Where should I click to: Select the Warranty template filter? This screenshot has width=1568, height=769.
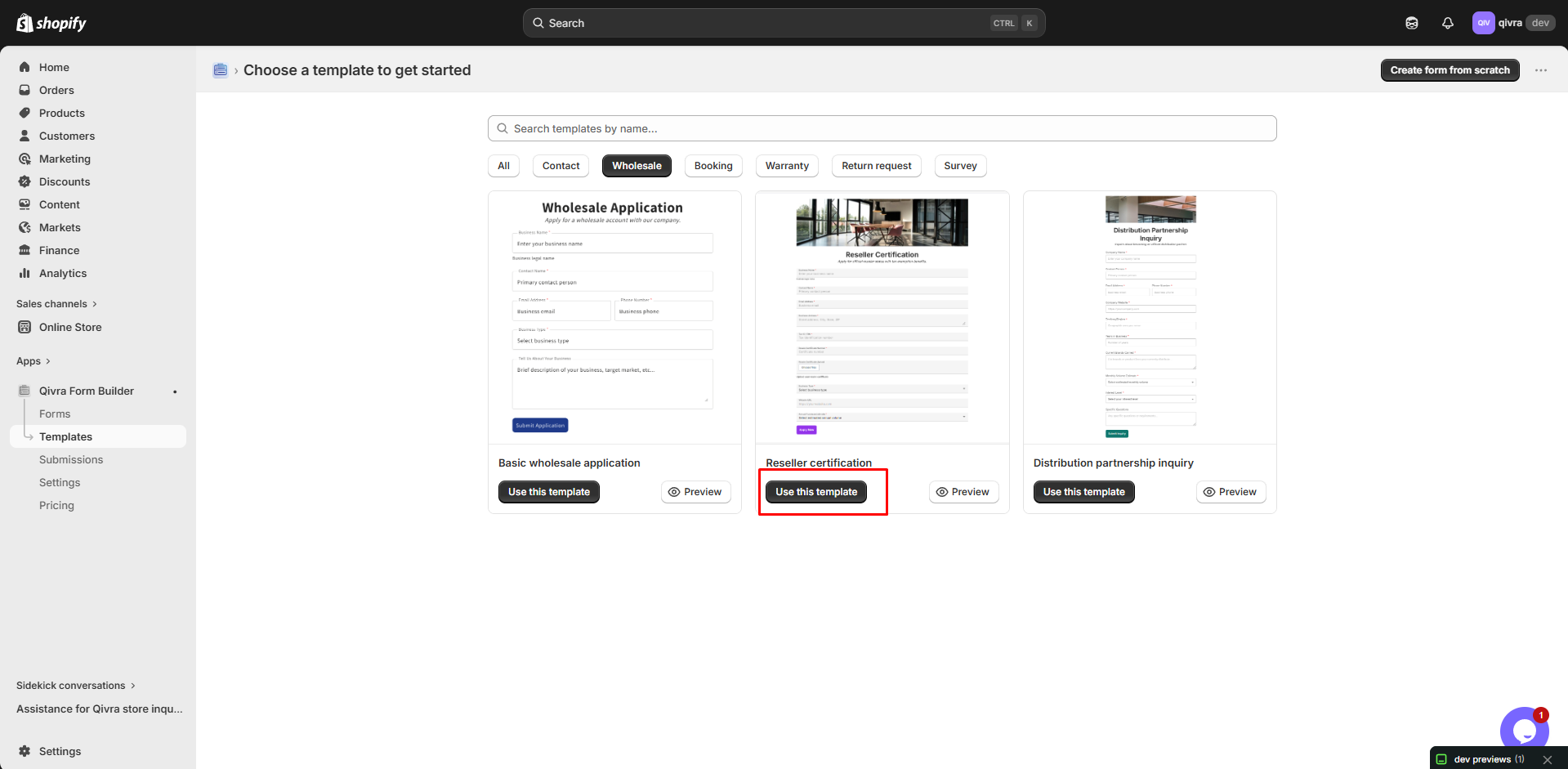(x=787, y=166)
